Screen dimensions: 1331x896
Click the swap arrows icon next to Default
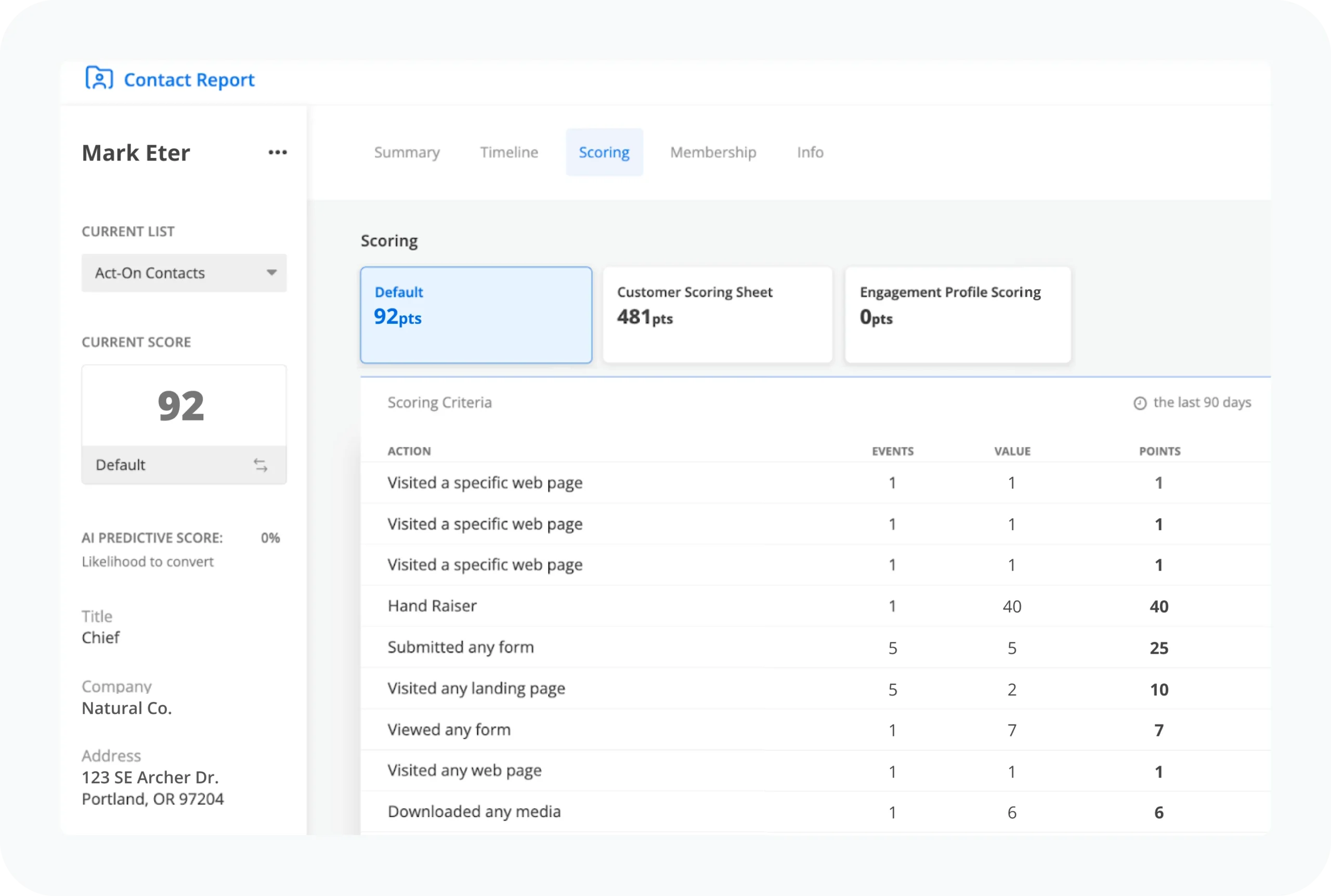click(260, 465)
